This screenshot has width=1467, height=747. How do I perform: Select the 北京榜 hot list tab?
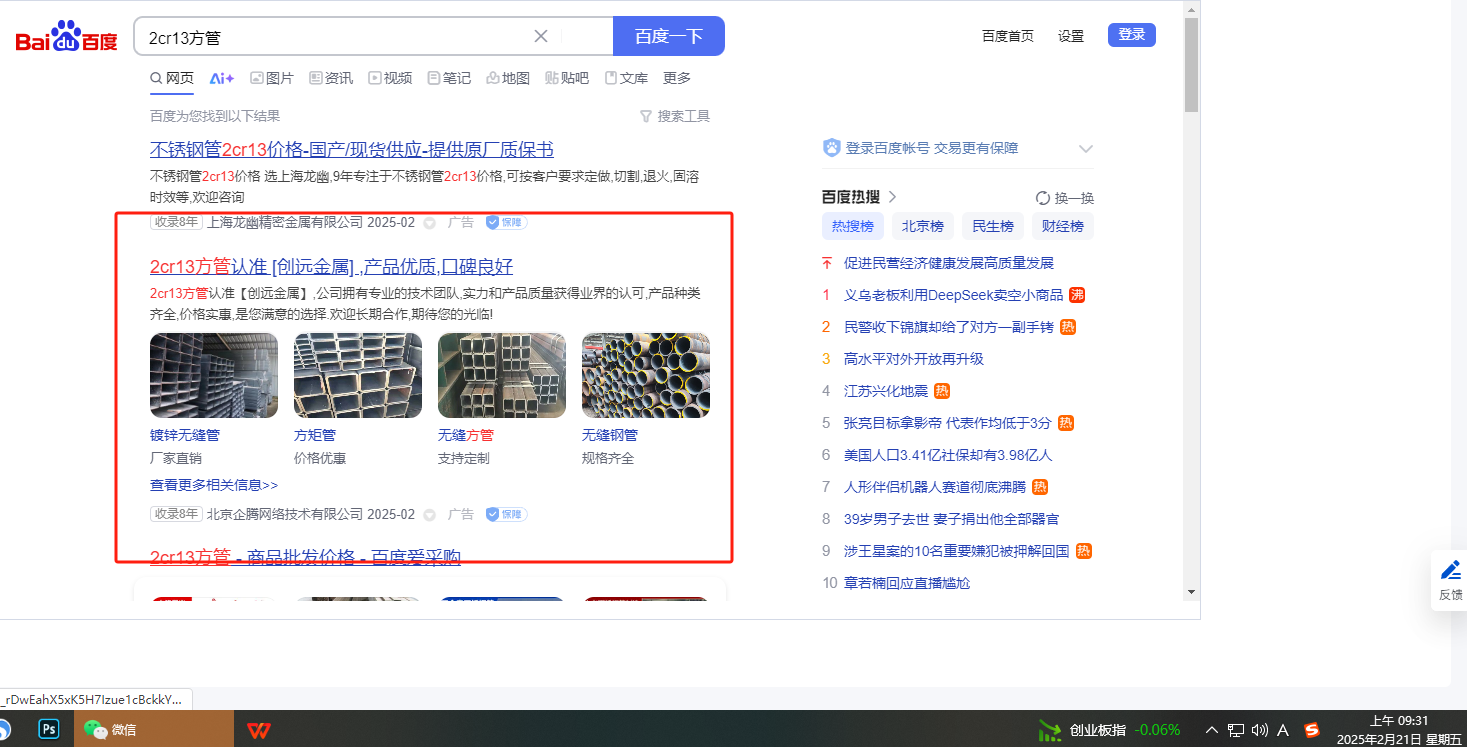922,226
